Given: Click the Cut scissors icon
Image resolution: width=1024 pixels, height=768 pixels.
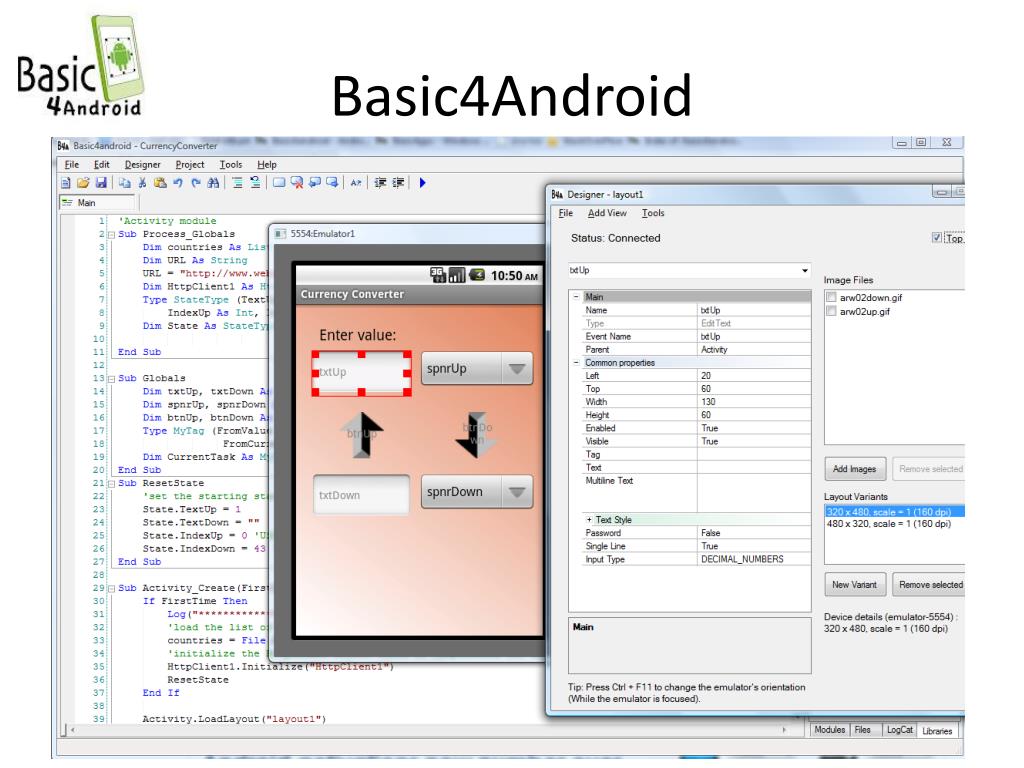Looking at the screenshot, I should pos(142,183).
